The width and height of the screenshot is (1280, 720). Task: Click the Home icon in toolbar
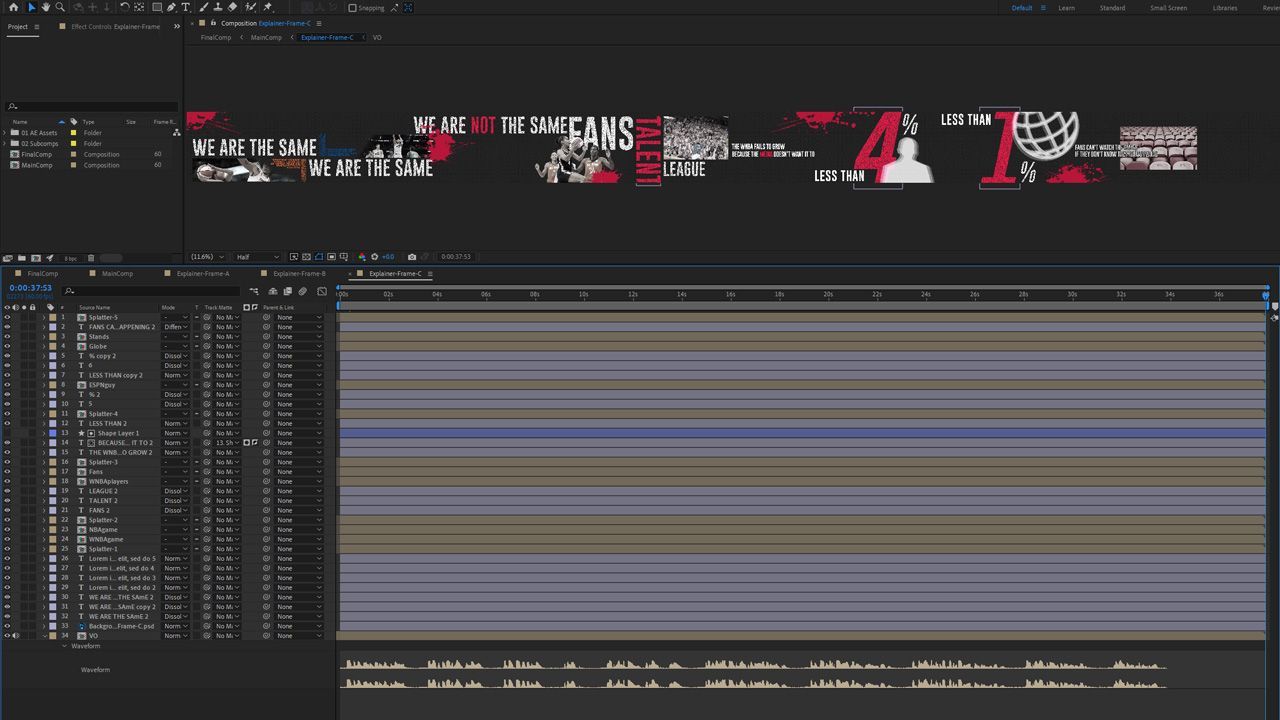click(x=13, y=7)
